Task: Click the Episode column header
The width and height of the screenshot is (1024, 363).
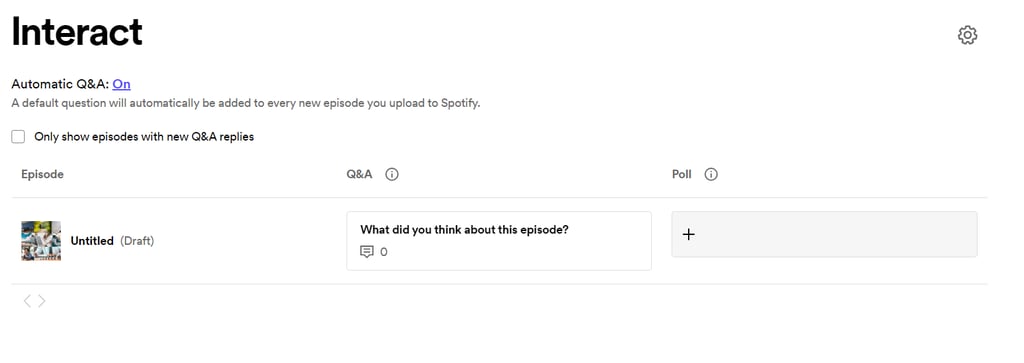Action: point(42,174)
